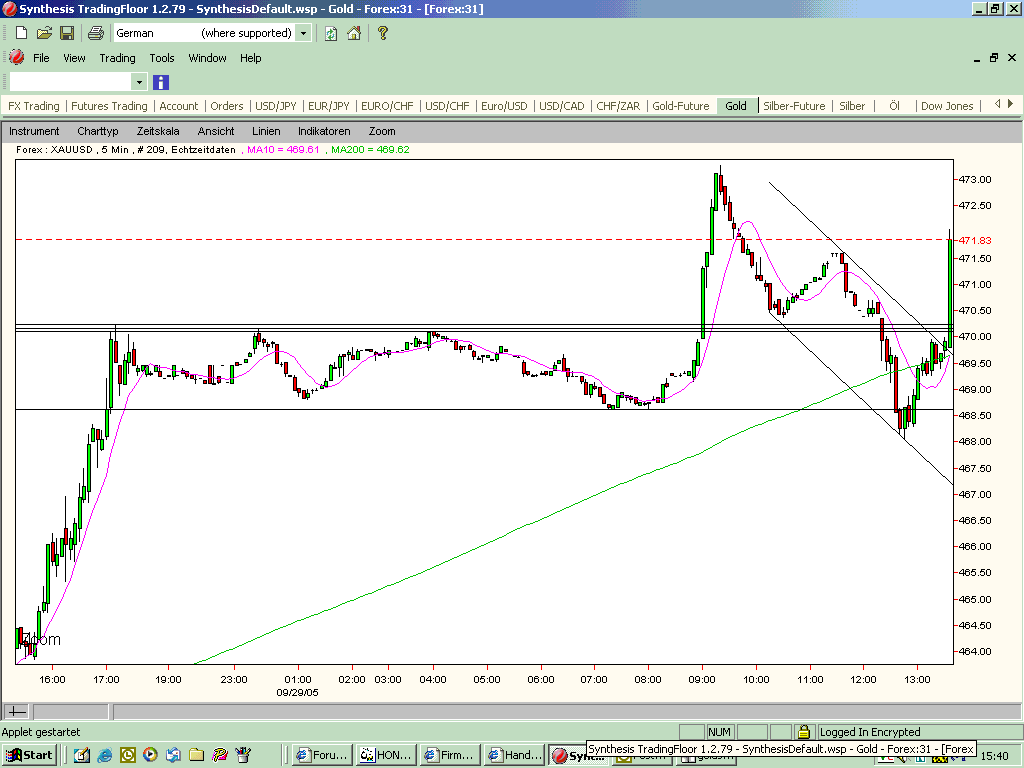1024x768 pixels.
Task: Open the View menu
Action: click(74, 58)
